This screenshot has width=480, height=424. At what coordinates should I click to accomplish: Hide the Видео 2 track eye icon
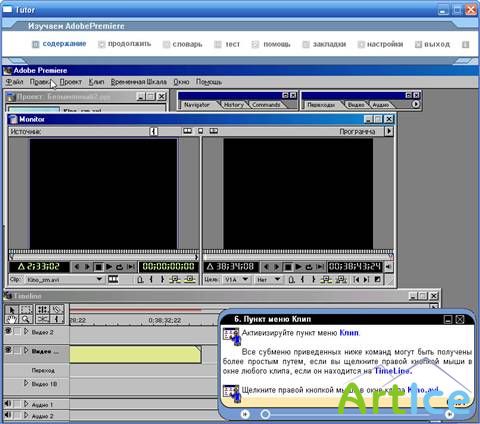coord(8,331)
